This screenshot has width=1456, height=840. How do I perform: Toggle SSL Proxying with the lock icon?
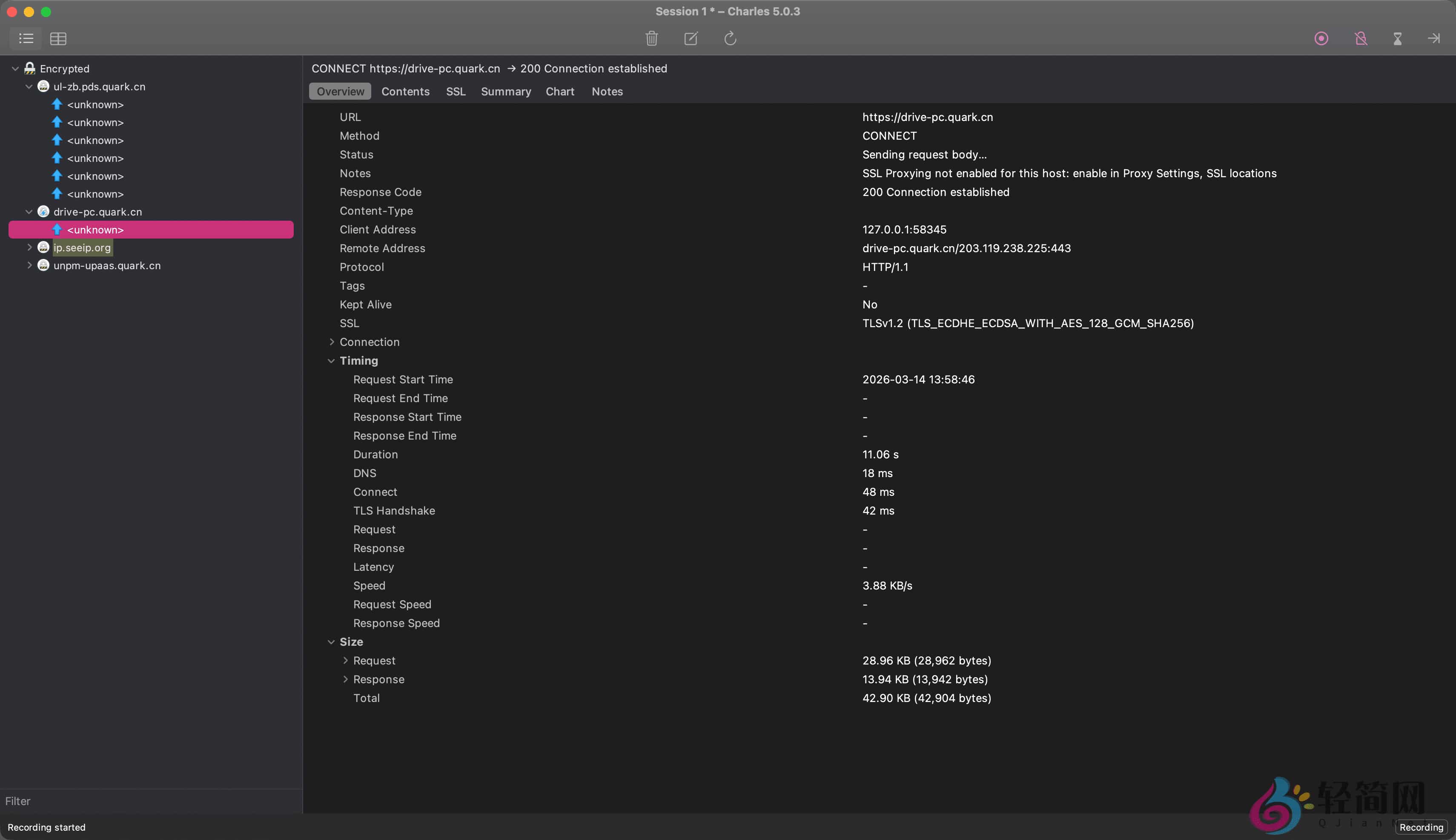[x=1360, y=38]
